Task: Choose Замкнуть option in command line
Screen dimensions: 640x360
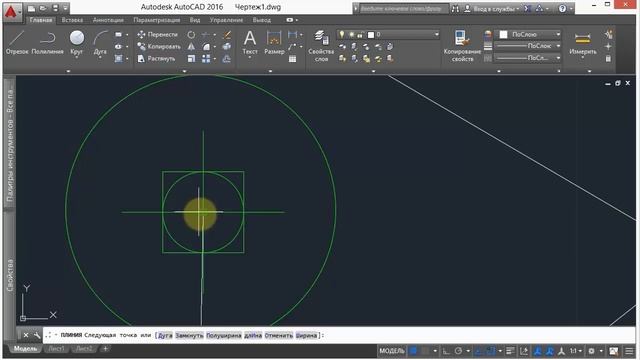Action: (x=189, y=336)
